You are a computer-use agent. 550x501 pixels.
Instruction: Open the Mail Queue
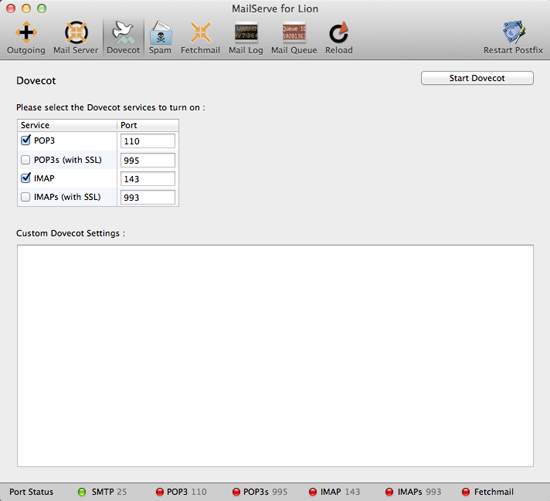tap(294, 38)
